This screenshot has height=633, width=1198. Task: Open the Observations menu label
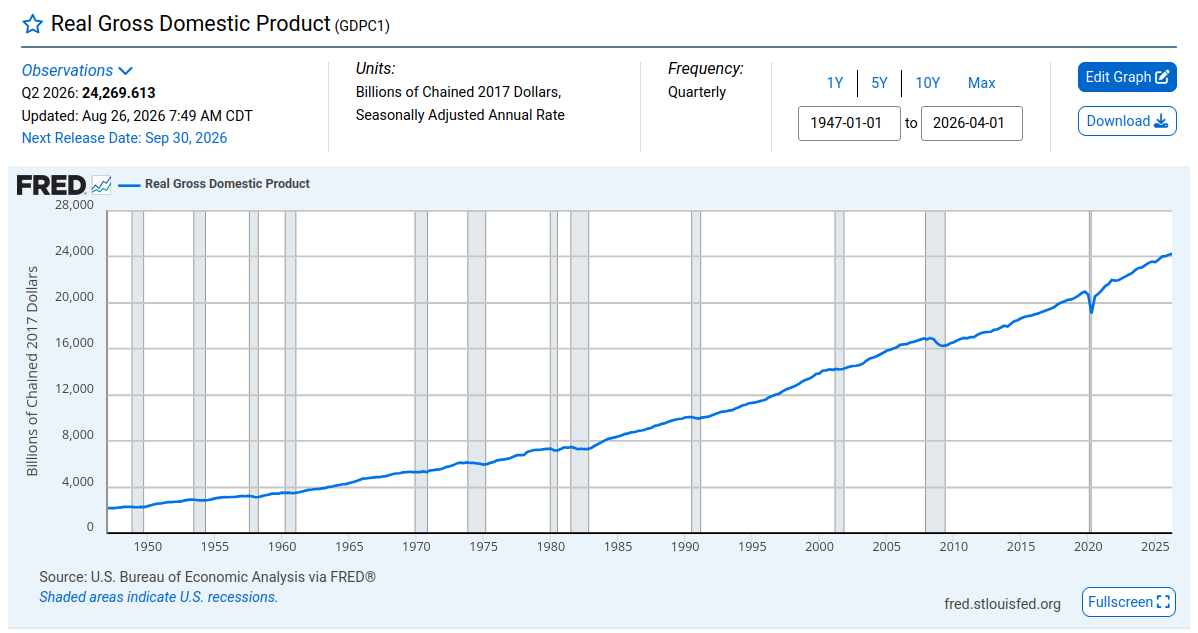click(67, 70)
